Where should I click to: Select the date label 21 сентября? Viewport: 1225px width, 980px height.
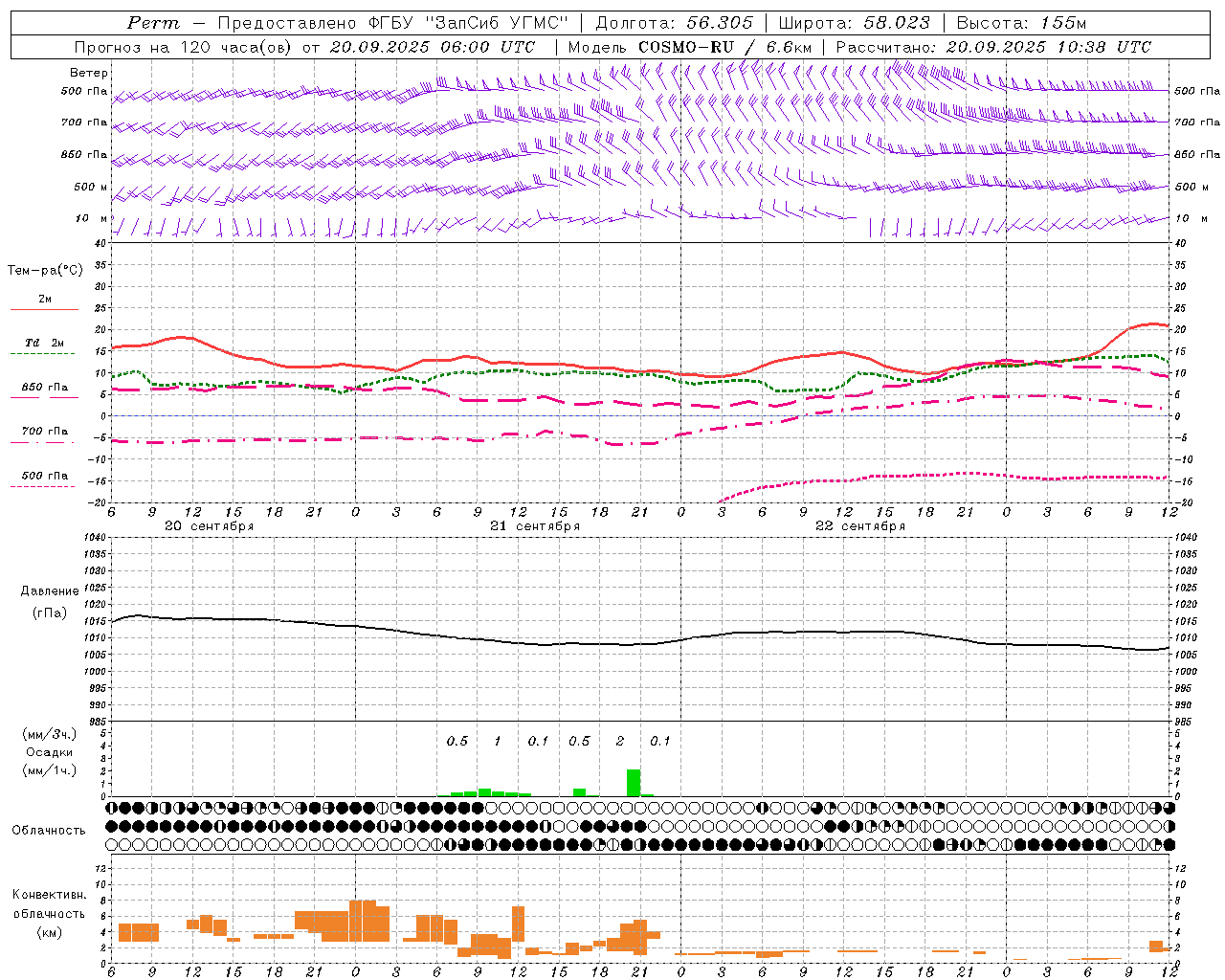click(x=534, y=526)
